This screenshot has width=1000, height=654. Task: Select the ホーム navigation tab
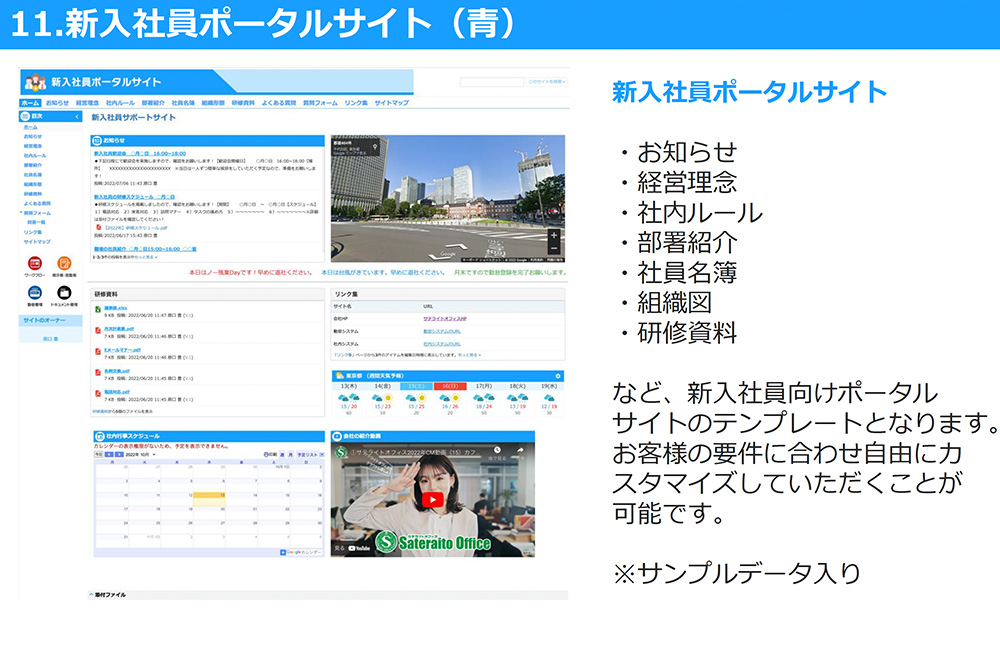[30, 103]
